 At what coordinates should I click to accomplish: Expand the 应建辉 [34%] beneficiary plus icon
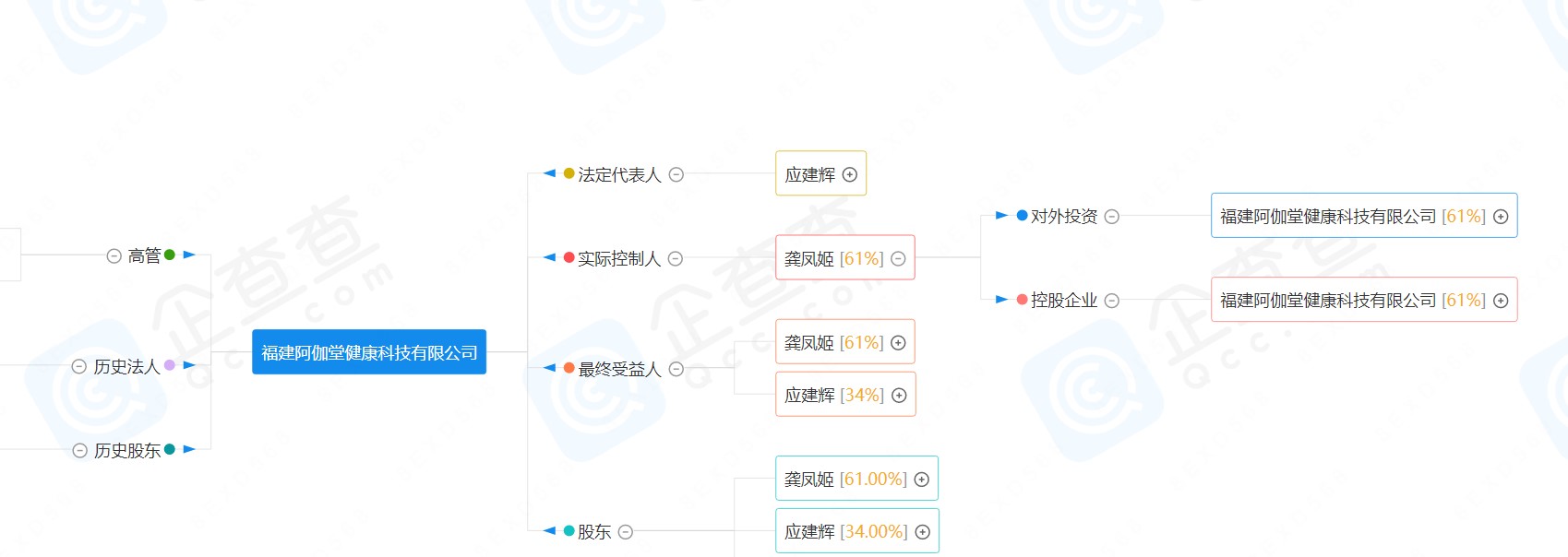tap(899, 396)
